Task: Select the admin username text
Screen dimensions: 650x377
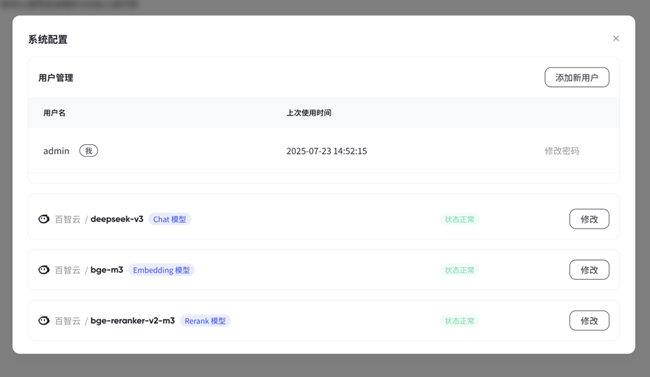Action: [56, 151]
